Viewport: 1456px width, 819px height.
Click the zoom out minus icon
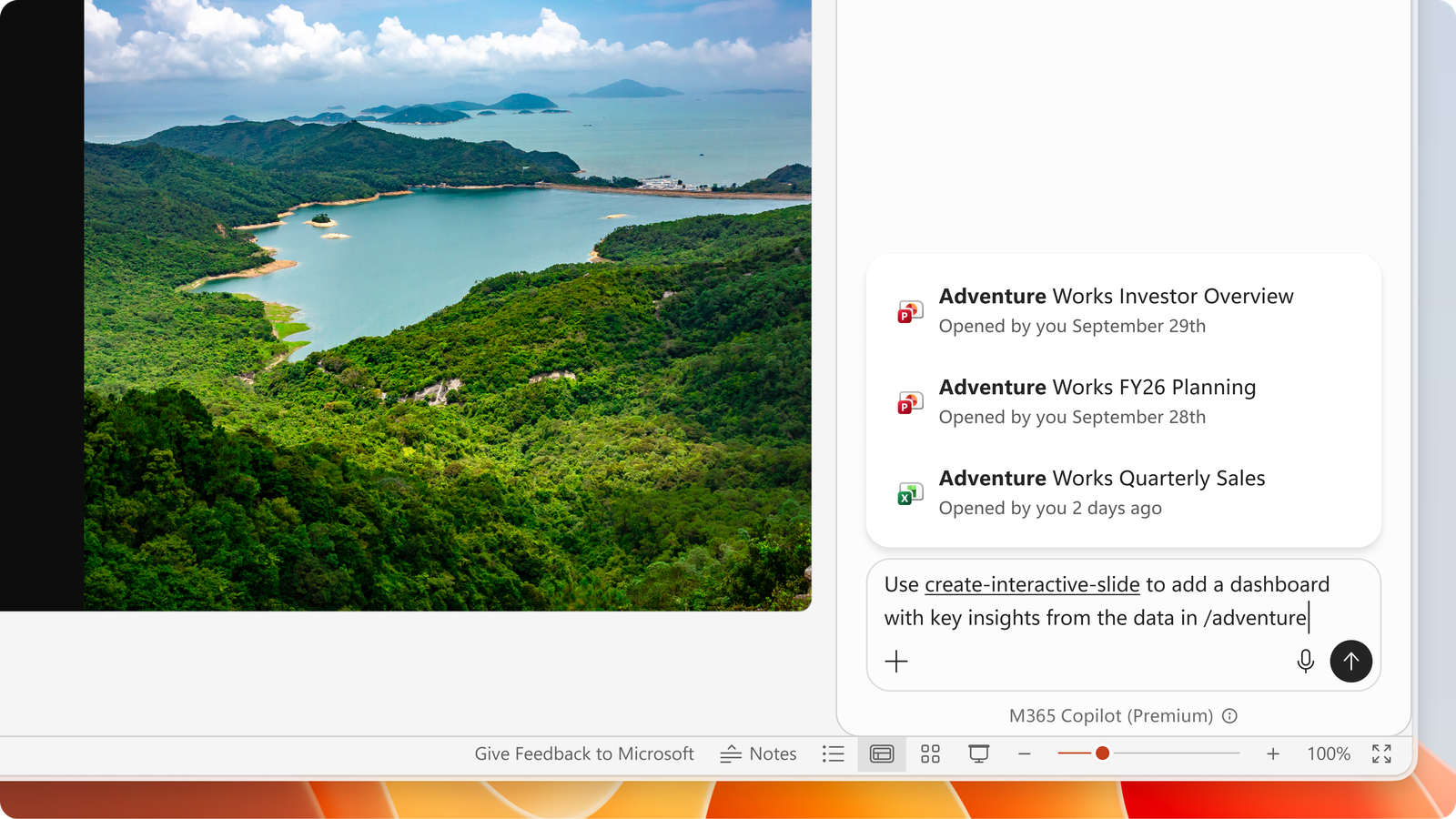(1025, 753)
